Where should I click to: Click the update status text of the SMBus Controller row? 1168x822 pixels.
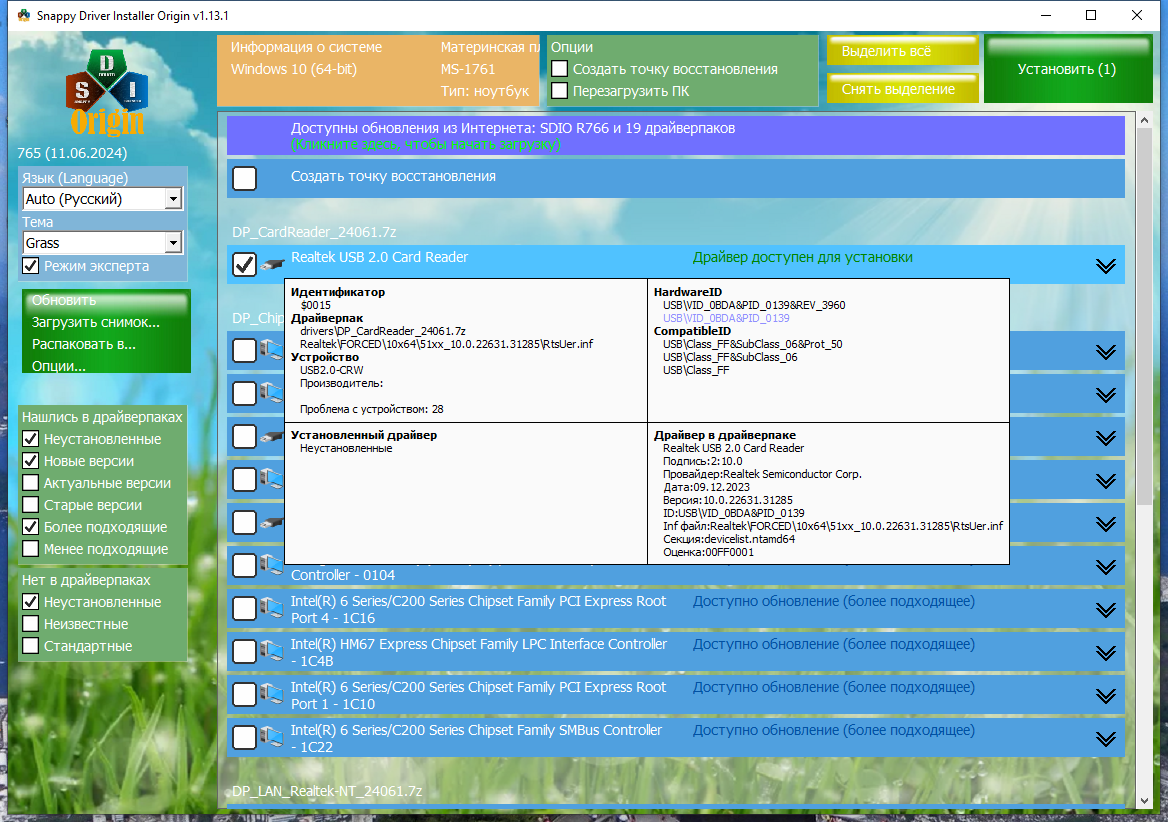(x=834, y=730)
